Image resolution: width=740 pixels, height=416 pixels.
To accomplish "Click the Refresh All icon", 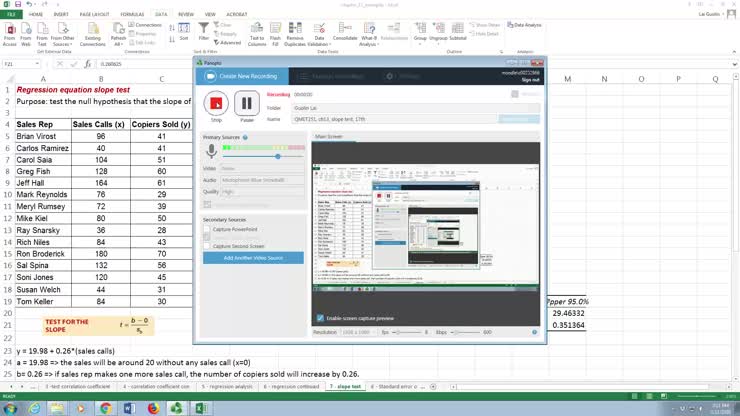I will [119, 32].
